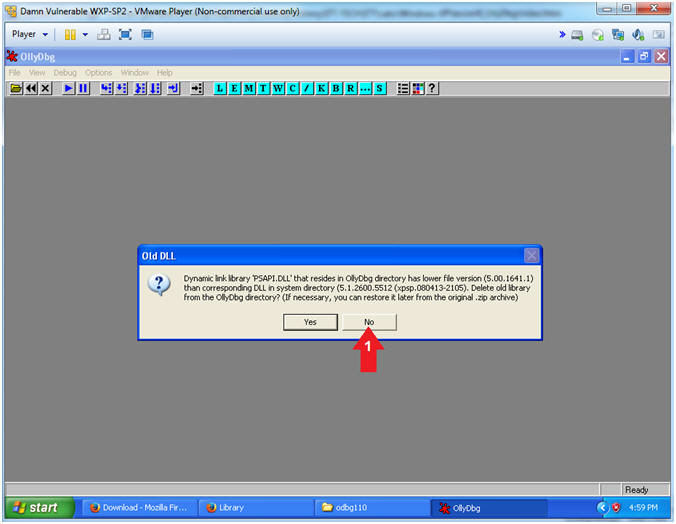Expand VMware devices chevron arrows
The image size is (676, 524).
click(x=562, y=35)
